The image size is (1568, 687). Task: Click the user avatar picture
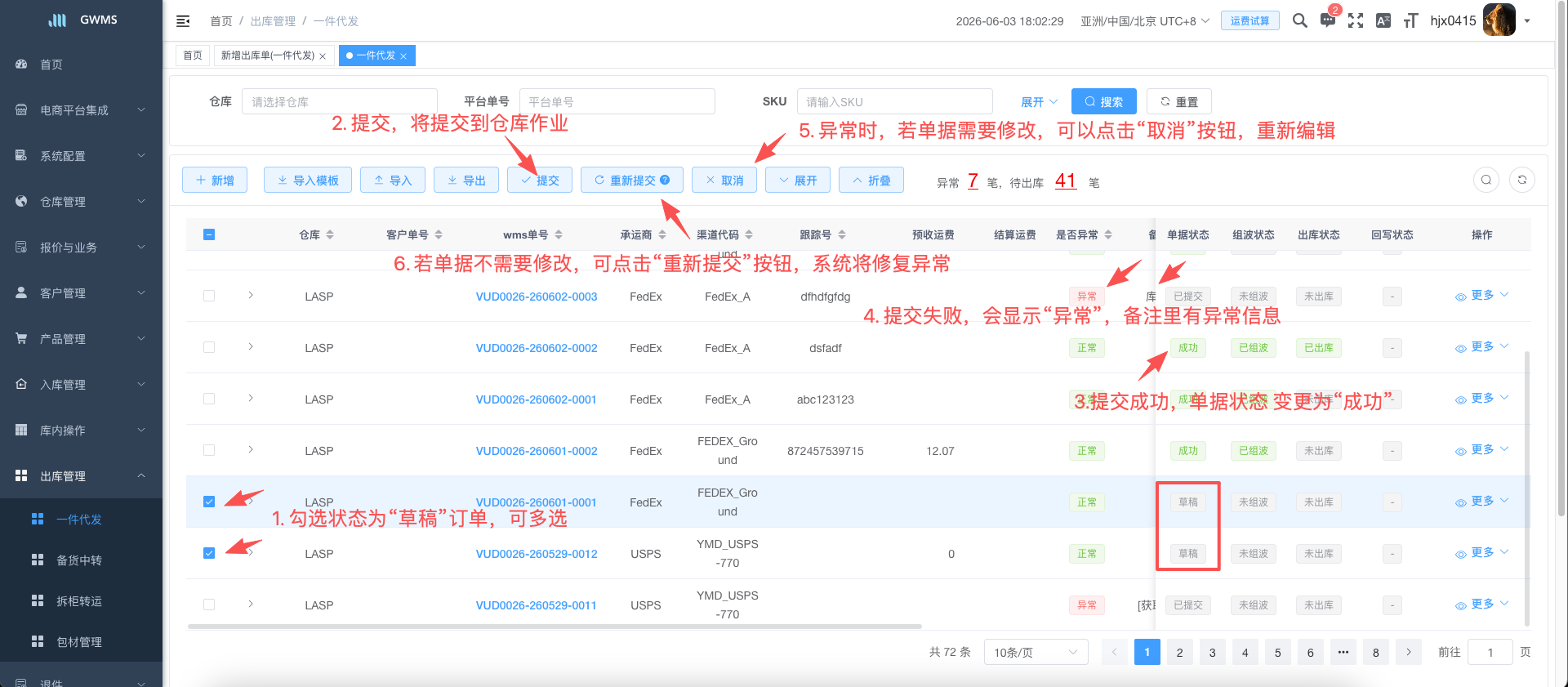point(1499,20)
